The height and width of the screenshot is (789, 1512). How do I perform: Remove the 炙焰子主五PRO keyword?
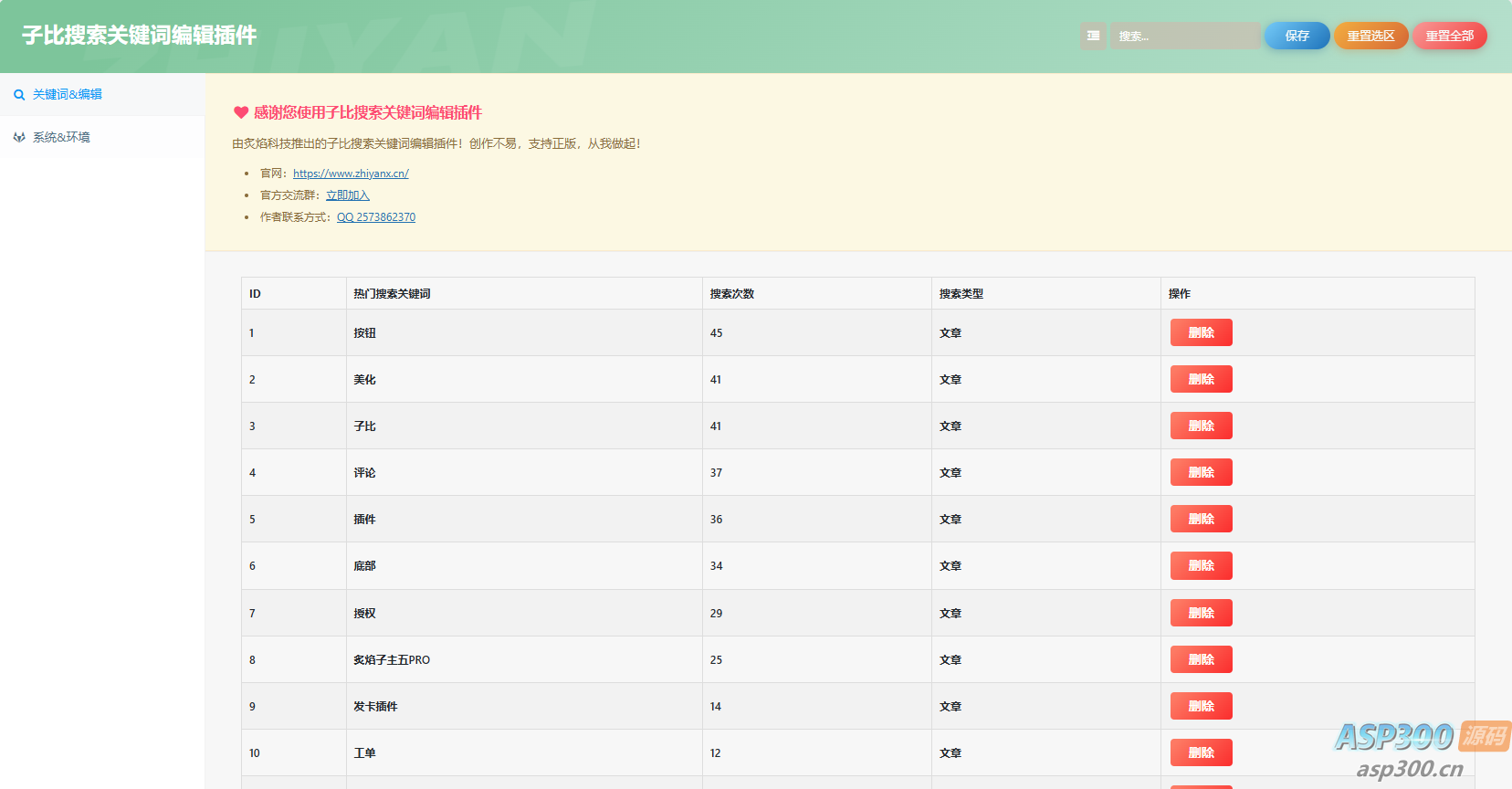point(1201,659)
